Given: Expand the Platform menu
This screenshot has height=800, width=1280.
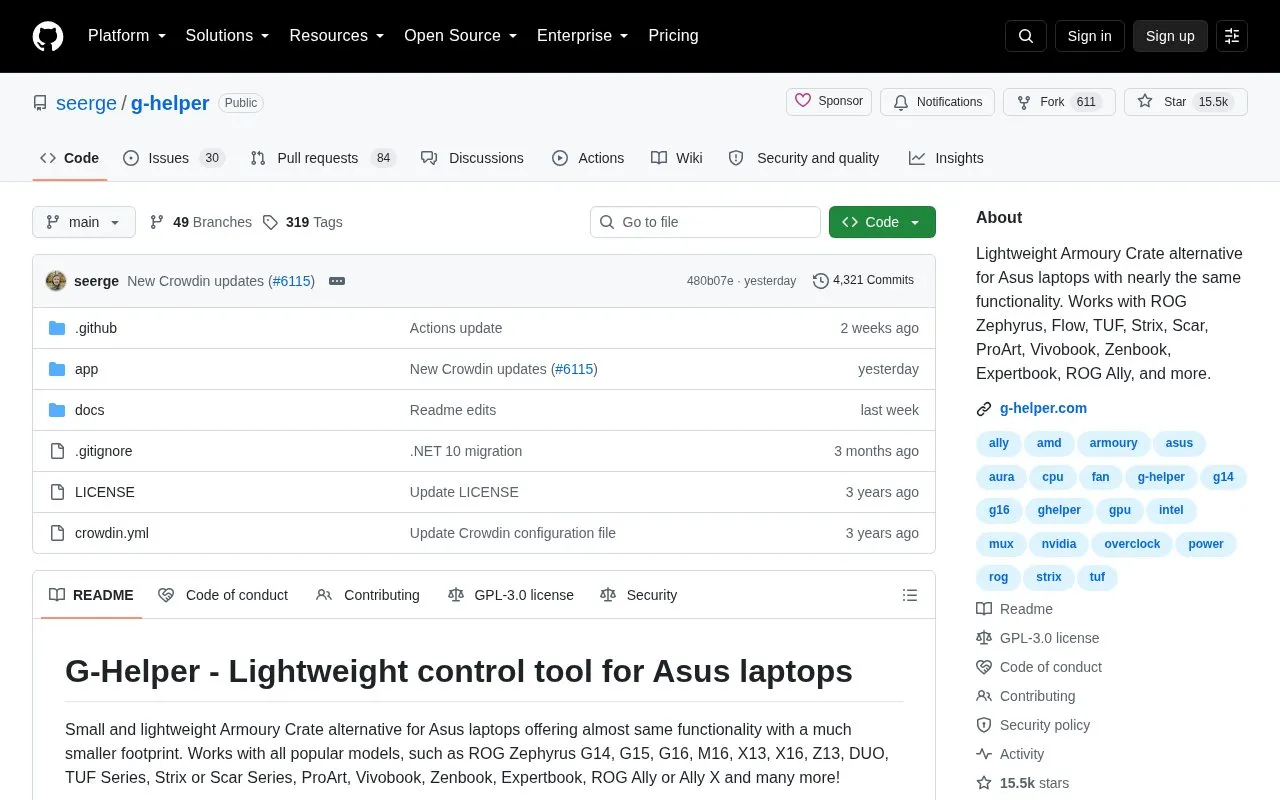Looking at the screenshot, I should (127, 36).
